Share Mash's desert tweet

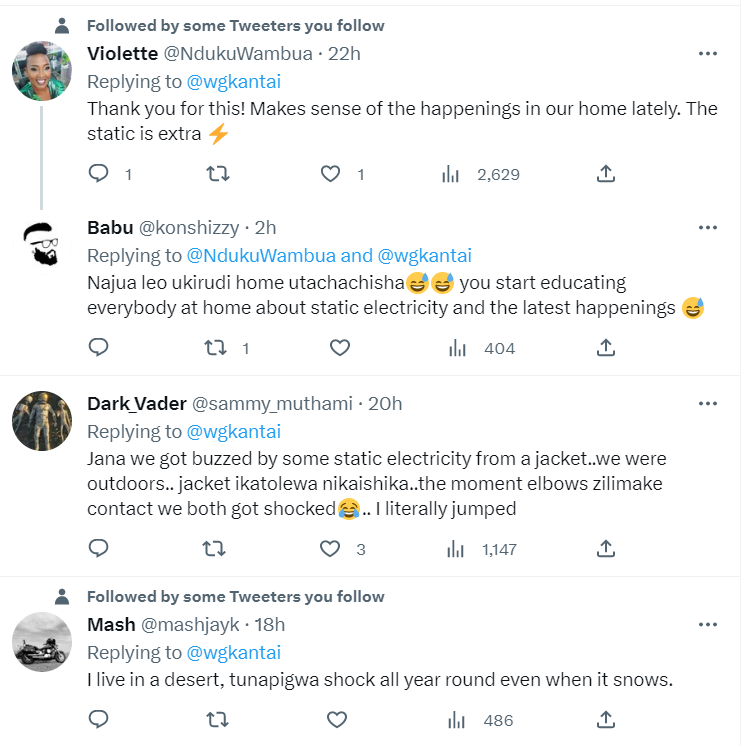(605, 720)
